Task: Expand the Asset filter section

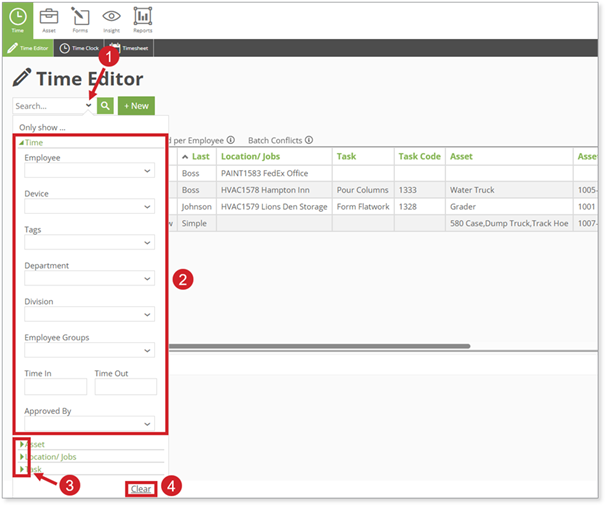Action: coord(35,444)
